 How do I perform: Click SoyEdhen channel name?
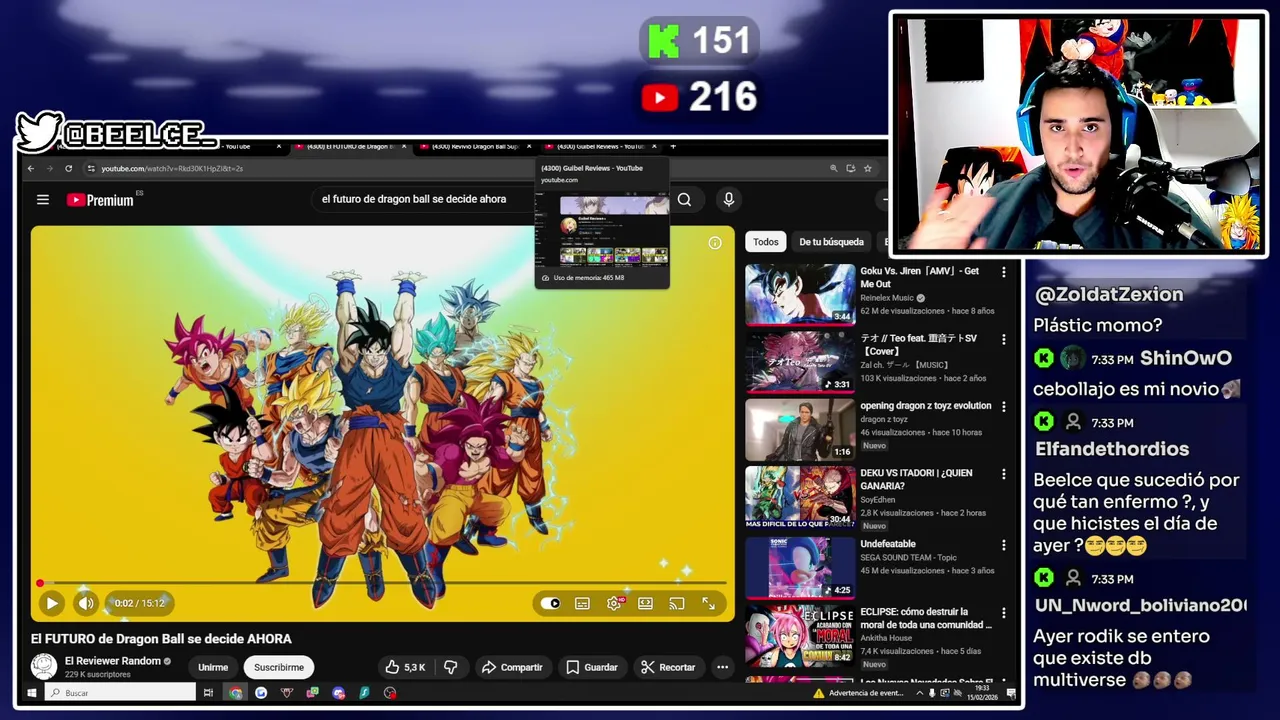[878, 500]
